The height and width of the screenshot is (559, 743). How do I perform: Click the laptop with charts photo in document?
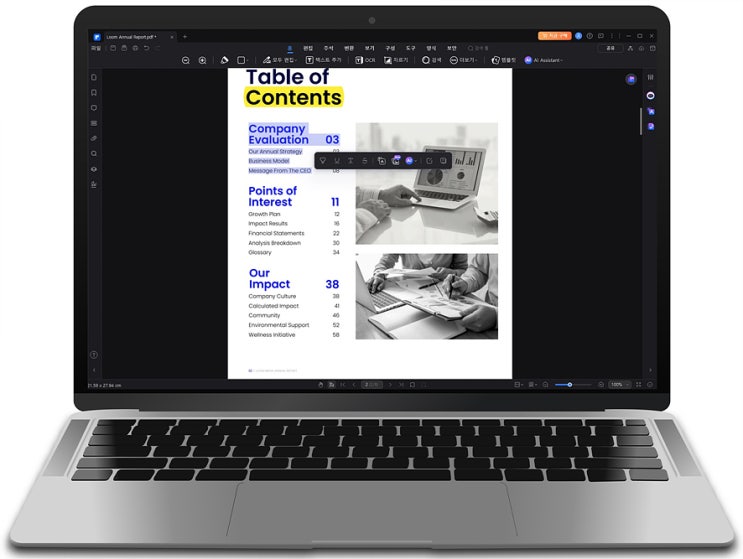(x=426, y=183)
